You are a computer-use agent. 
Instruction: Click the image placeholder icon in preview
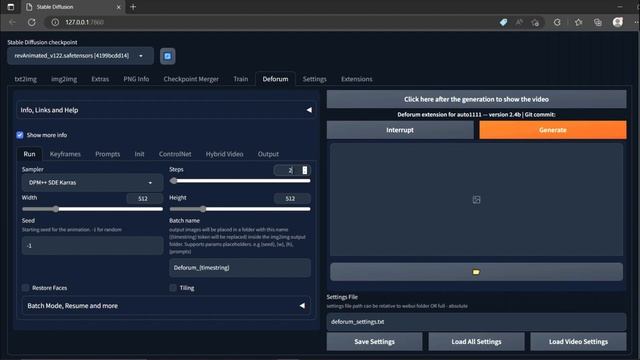476,200
